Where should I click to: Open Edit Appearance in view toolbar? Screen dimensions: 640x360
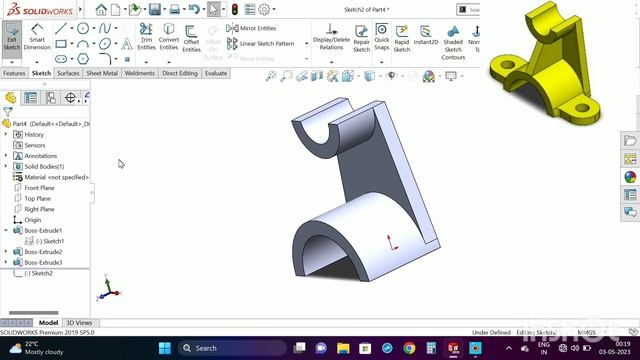429,76
